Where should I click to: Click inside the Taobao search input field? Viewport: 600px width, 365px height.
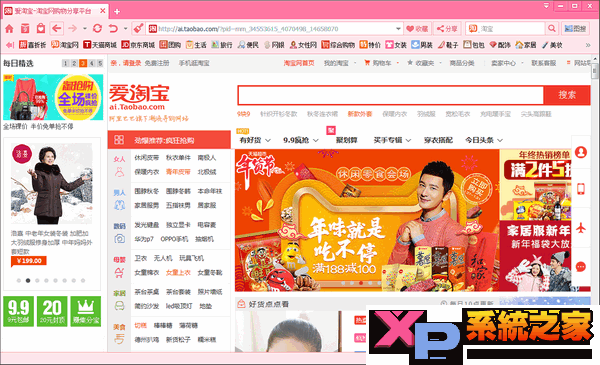click(391, 95)
